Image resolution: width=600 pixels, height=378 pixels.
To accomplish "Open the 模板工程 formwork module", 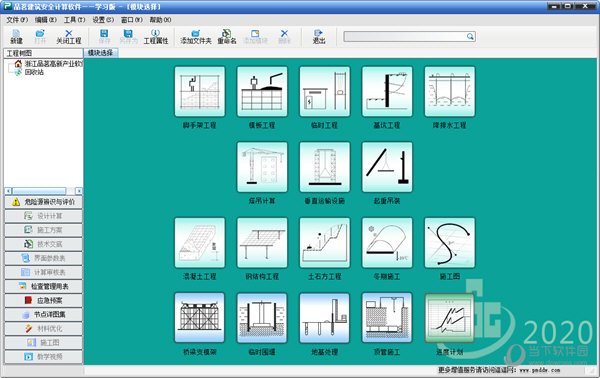I will pos(262,91).
